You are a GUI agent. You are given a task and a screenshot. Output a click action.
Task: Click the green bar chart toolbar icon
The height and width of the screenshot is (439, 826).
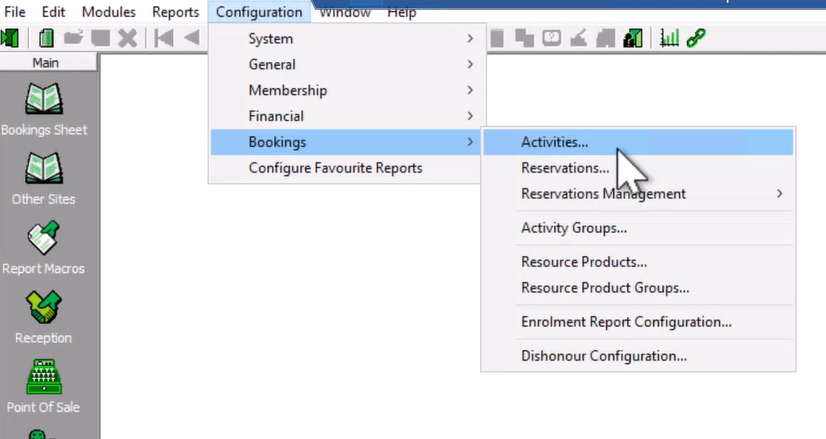(x=670, y=38)
